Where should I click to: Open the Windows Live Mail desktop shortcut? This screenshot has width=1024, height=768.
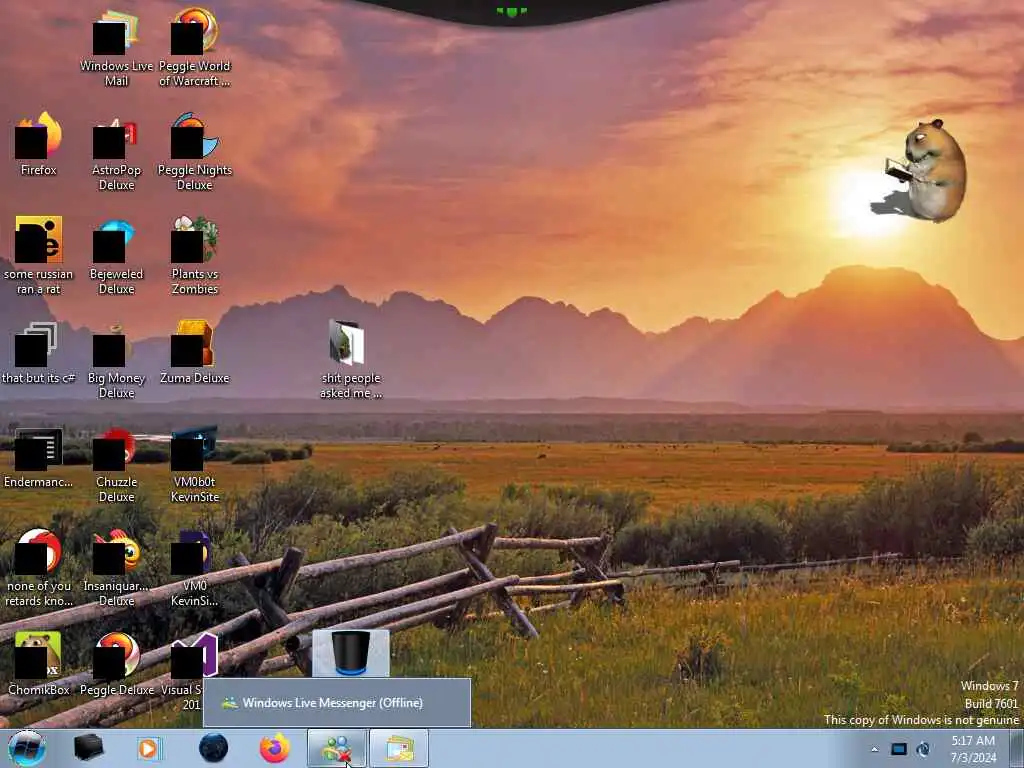coord(116,47)
